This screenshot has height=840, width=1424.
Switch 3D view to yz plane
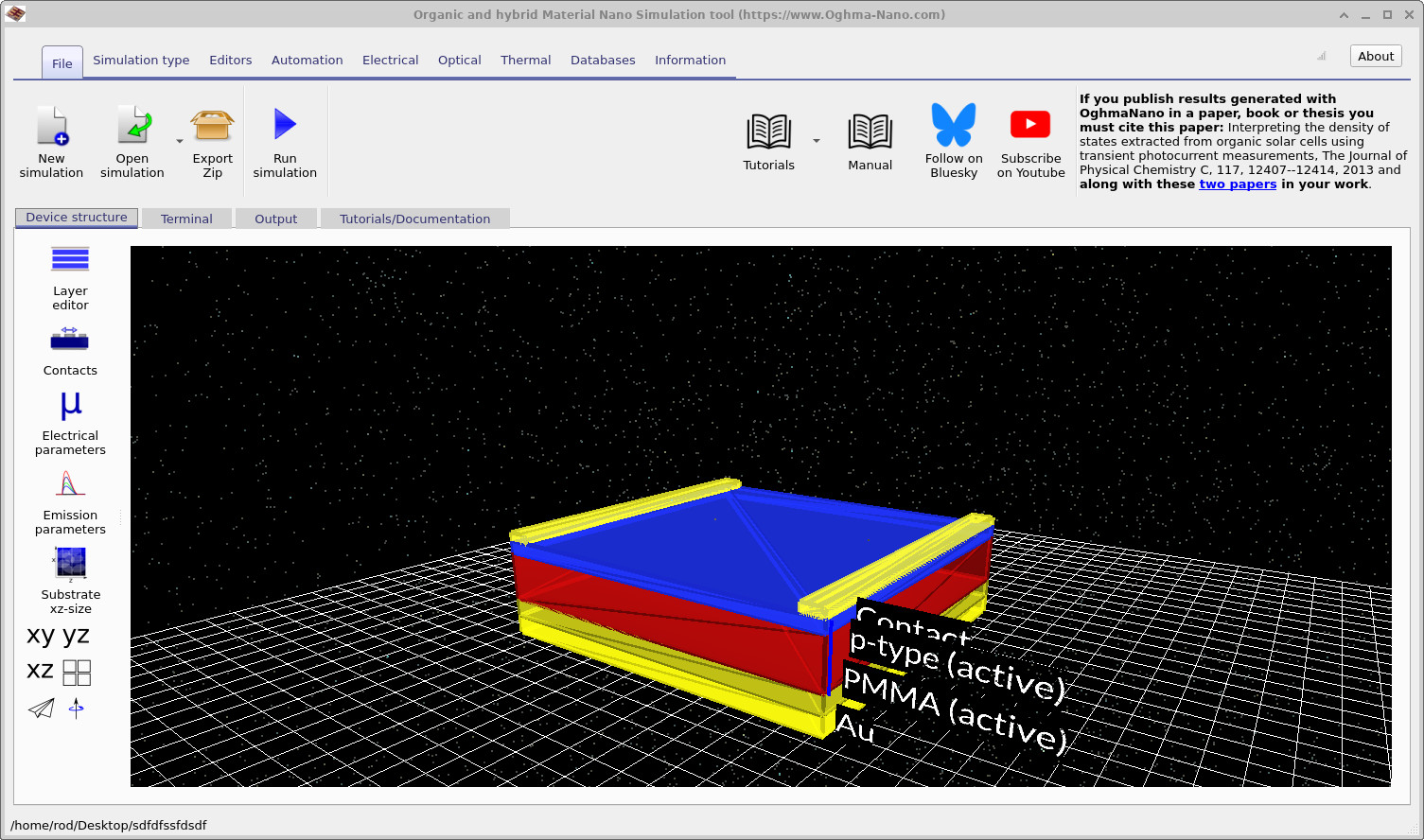click(77, 635)
